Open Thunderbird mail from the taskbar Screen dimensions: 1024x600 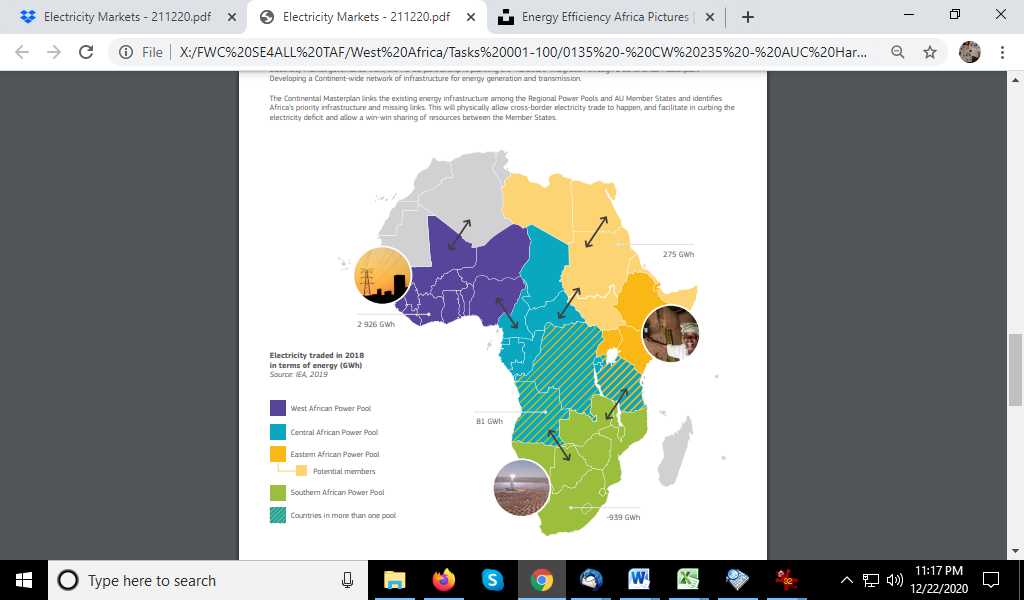(590, 580)
